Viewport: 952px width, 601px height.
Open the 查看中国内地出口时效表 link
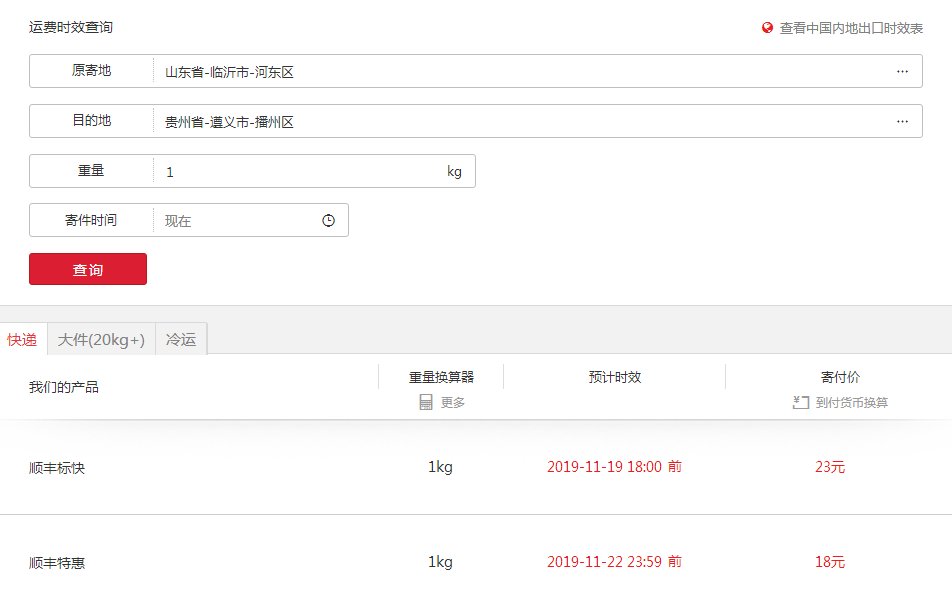[850, 28]
